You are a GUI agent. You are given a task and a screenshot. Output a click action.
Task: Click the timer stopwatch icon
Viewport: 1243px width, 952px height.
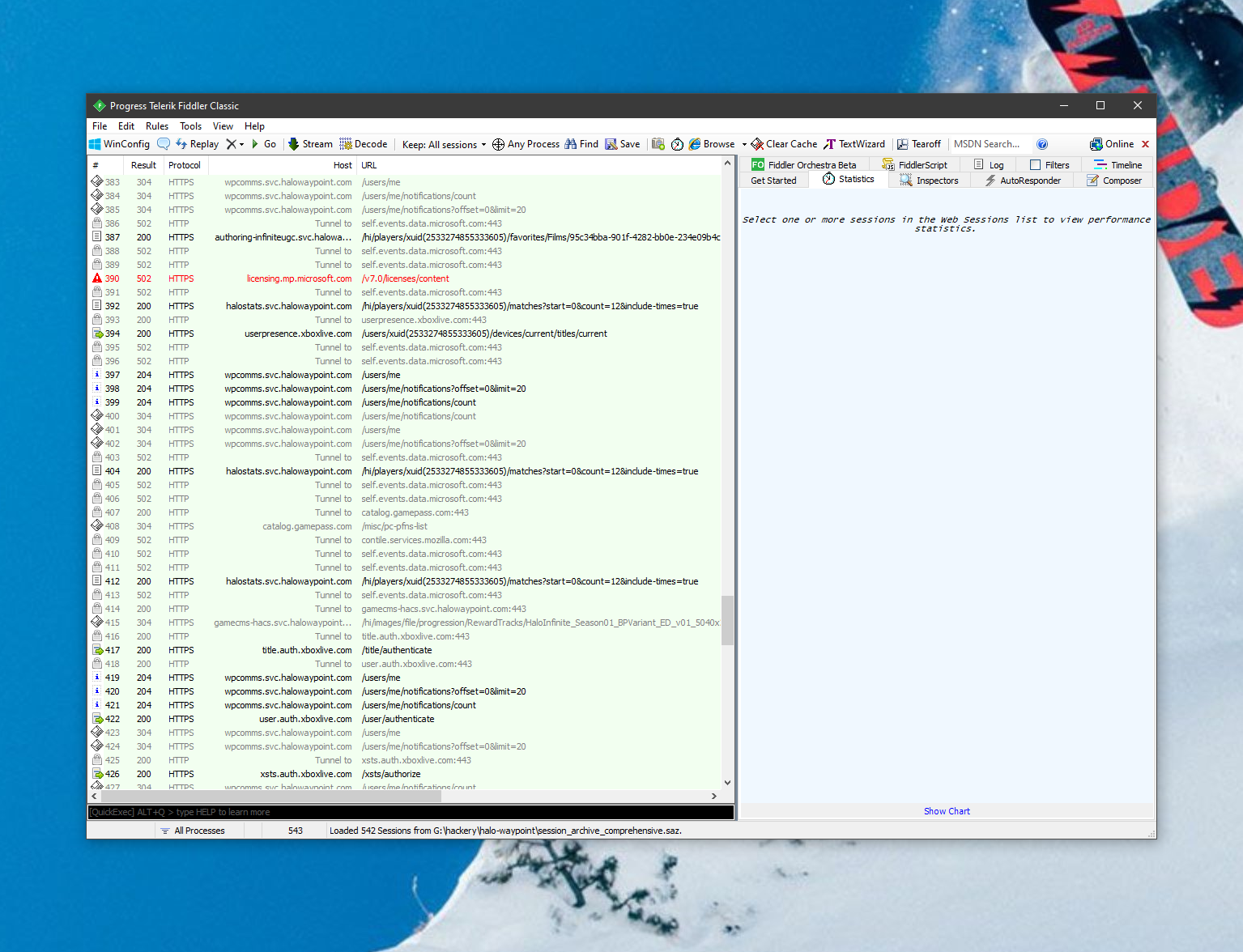coord(677,144)
